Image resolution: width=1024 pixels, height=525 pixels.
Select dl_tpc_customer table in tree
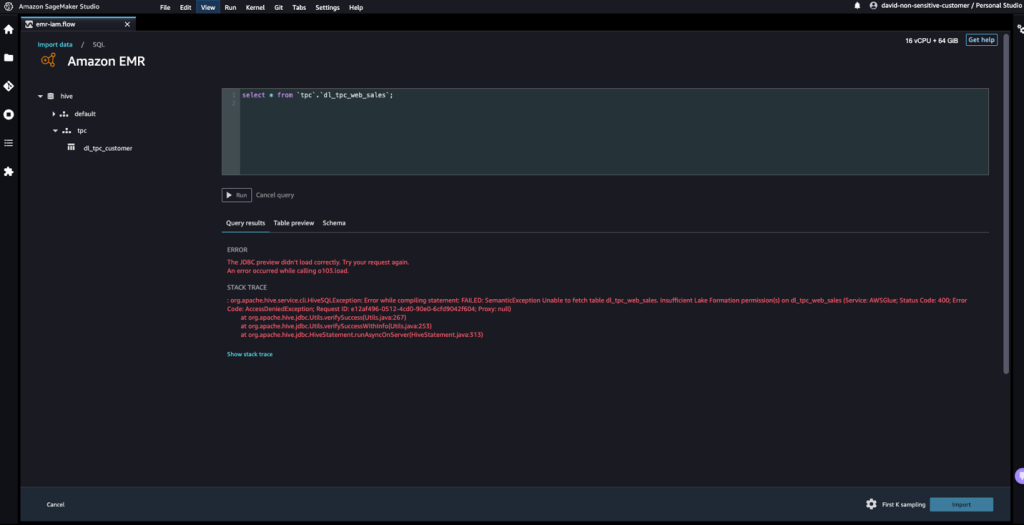(108, 148)
